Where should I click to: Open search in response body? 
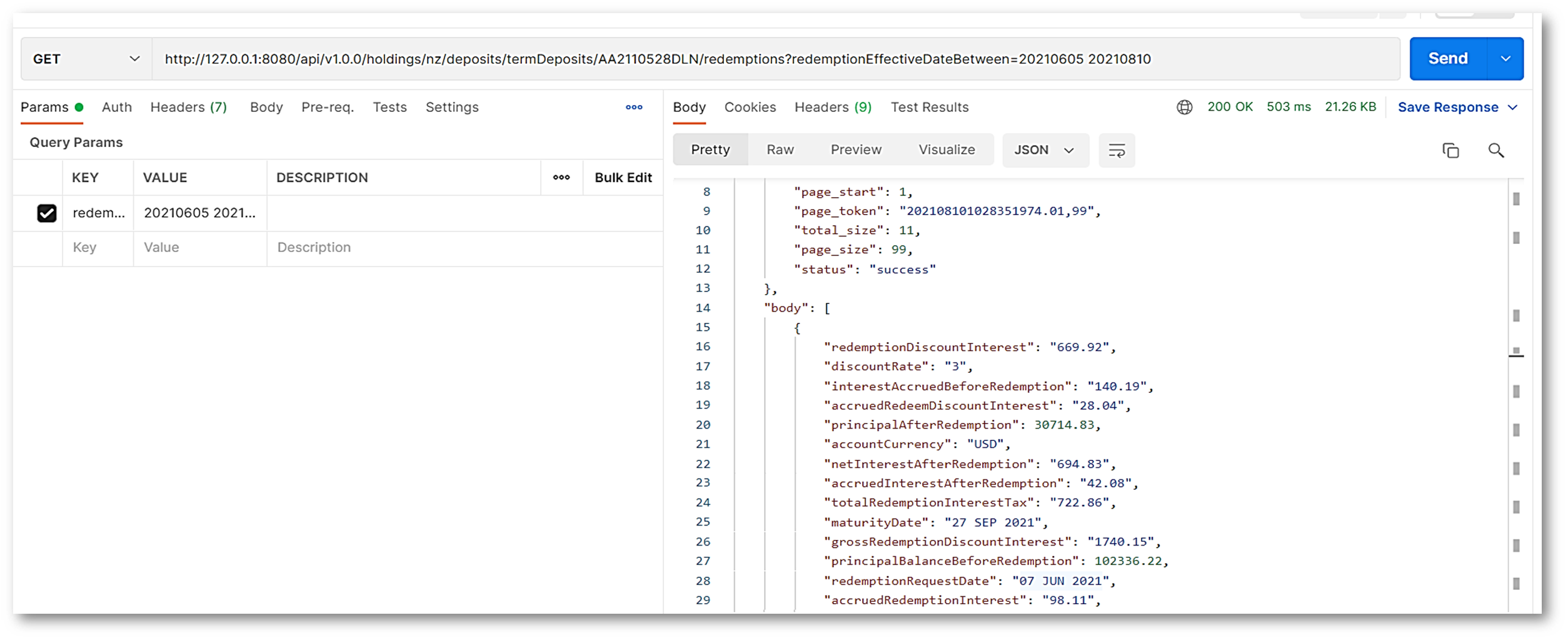[x=1495, y=150]
